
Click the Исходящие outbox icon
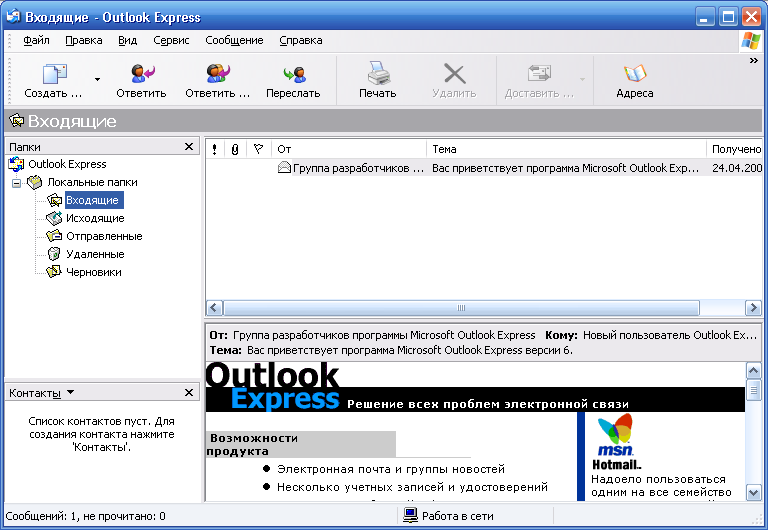[x=54, y=218]
